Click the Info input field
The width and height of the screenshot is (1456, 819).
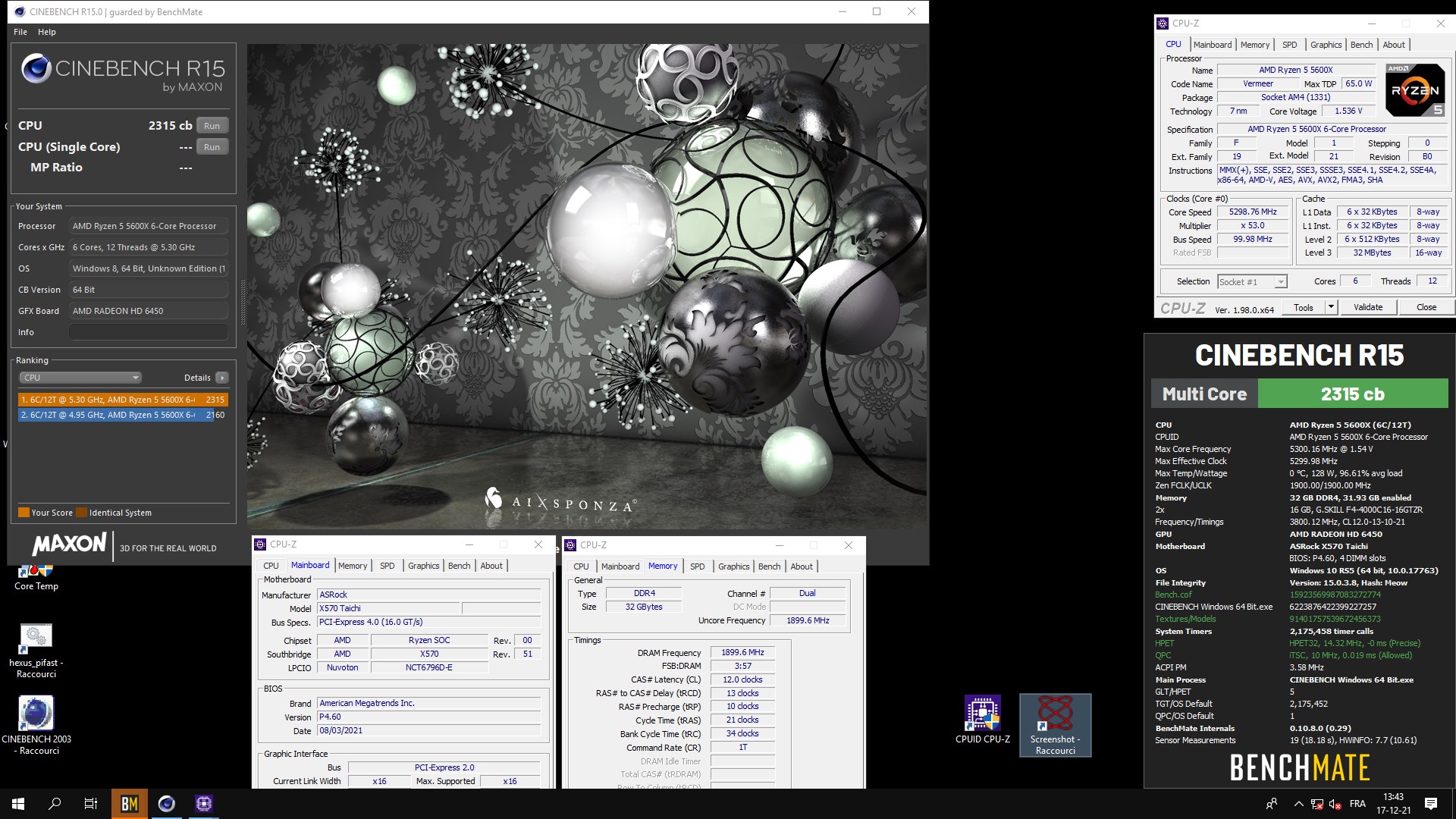tap(149, 332)
